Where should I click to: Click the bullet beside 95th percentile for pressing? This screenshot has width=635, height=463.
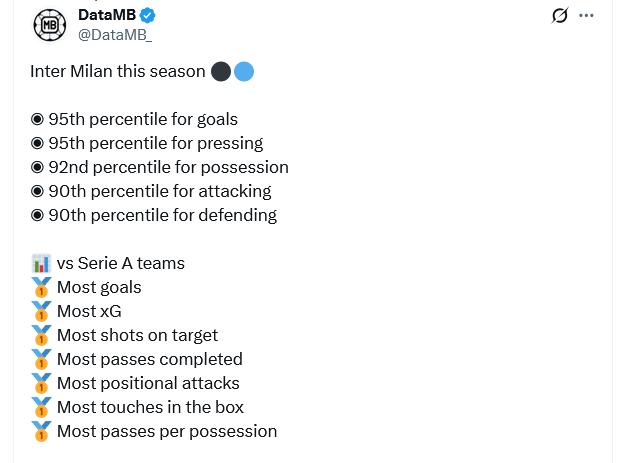tap(38, 144)
